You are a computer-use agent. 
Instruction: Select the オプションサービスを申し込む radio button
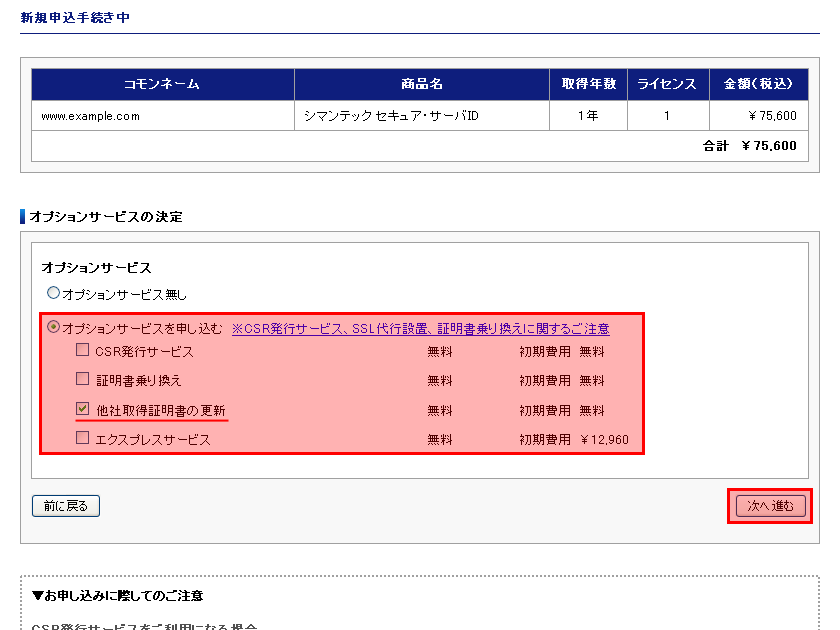point(53,327)
